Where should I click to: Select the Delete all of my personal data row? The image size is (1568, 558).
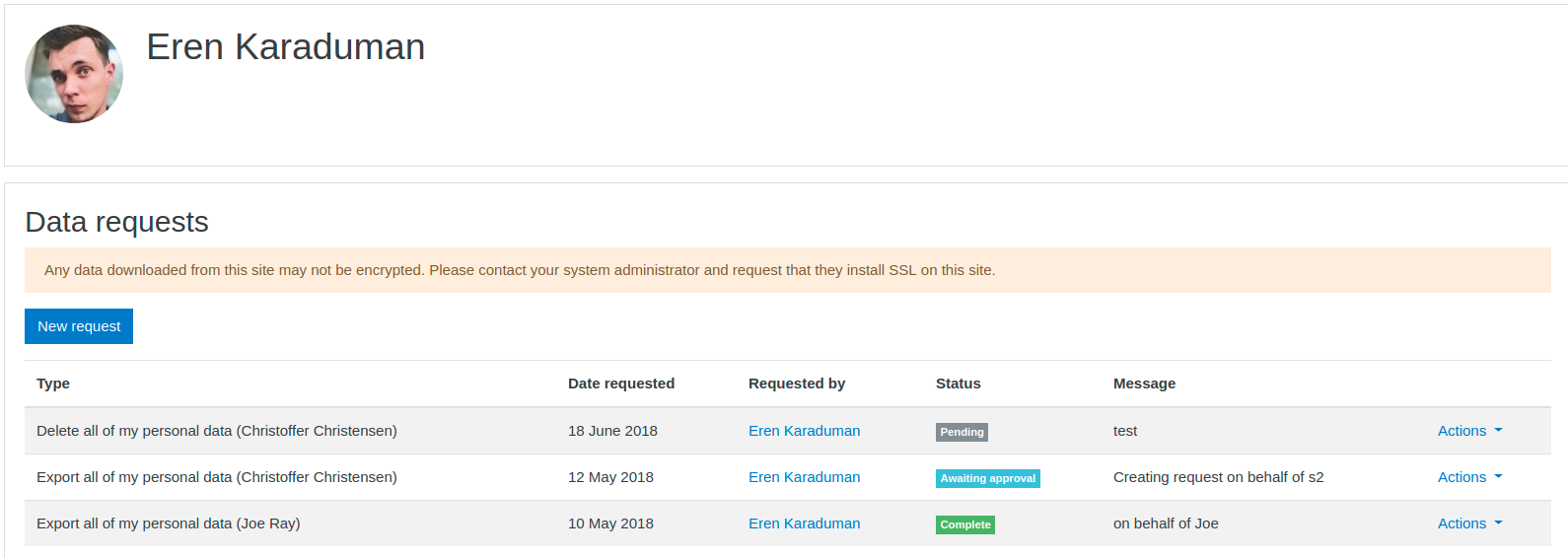pyautogui.click(x=788, y=431)
